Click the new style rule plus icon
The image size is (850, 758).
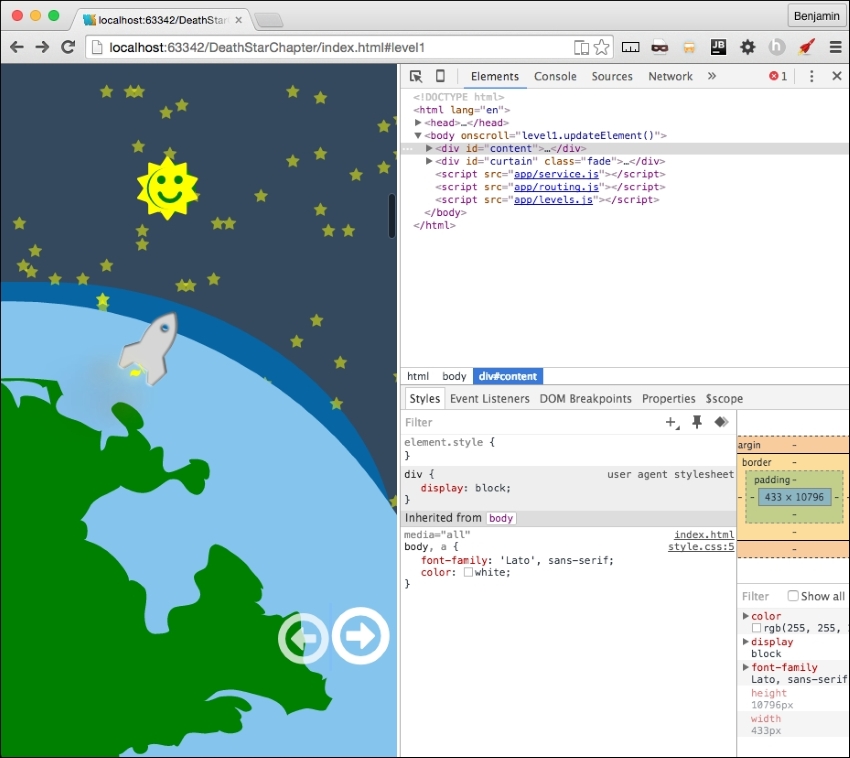(x=672, y=423)
